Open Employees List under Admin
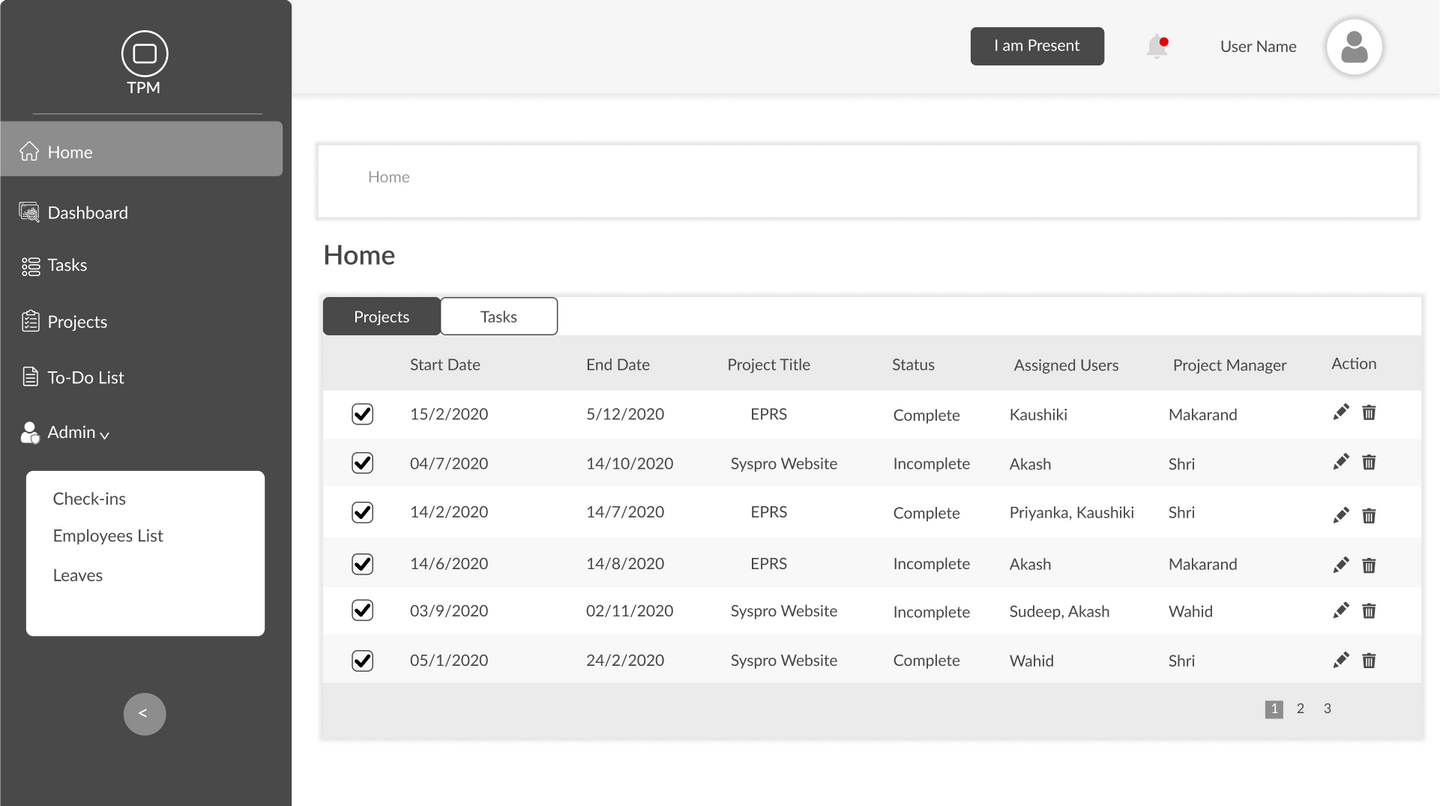This screenshot has height=806, width=1440. click(108, 536)
